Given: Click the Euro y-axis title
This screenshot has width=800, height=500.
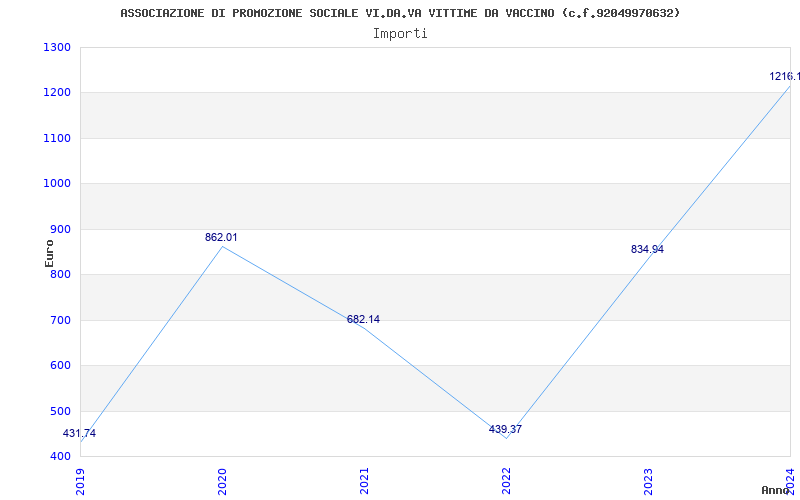Looking at the screenshot, I should point(49,253).
